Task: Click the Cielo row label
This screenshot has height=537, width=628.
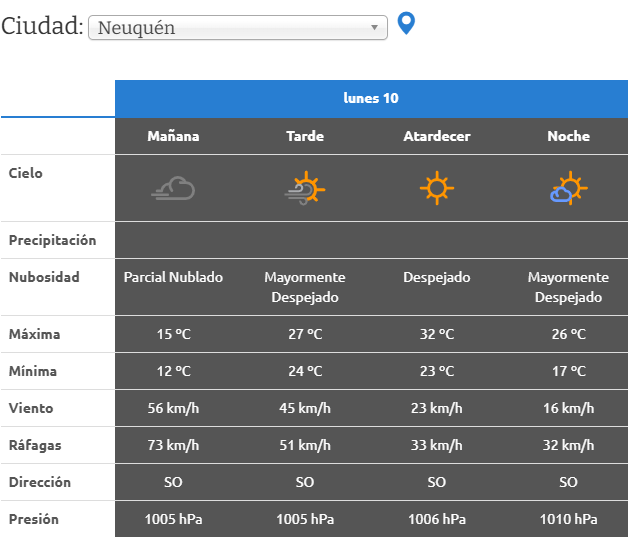Action: 26,173
